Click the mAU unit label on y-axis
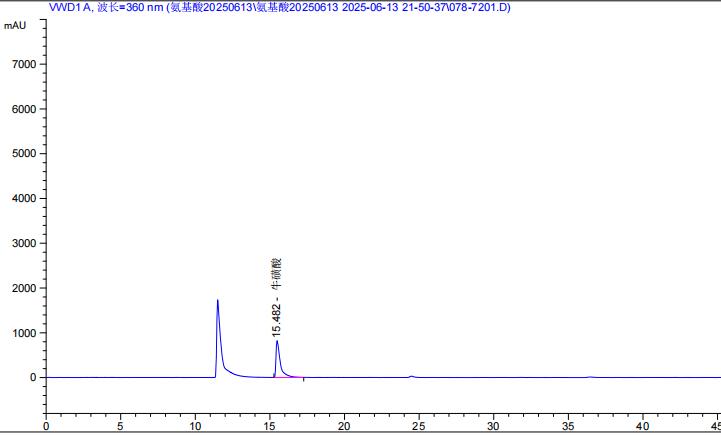 pos(15,24)
